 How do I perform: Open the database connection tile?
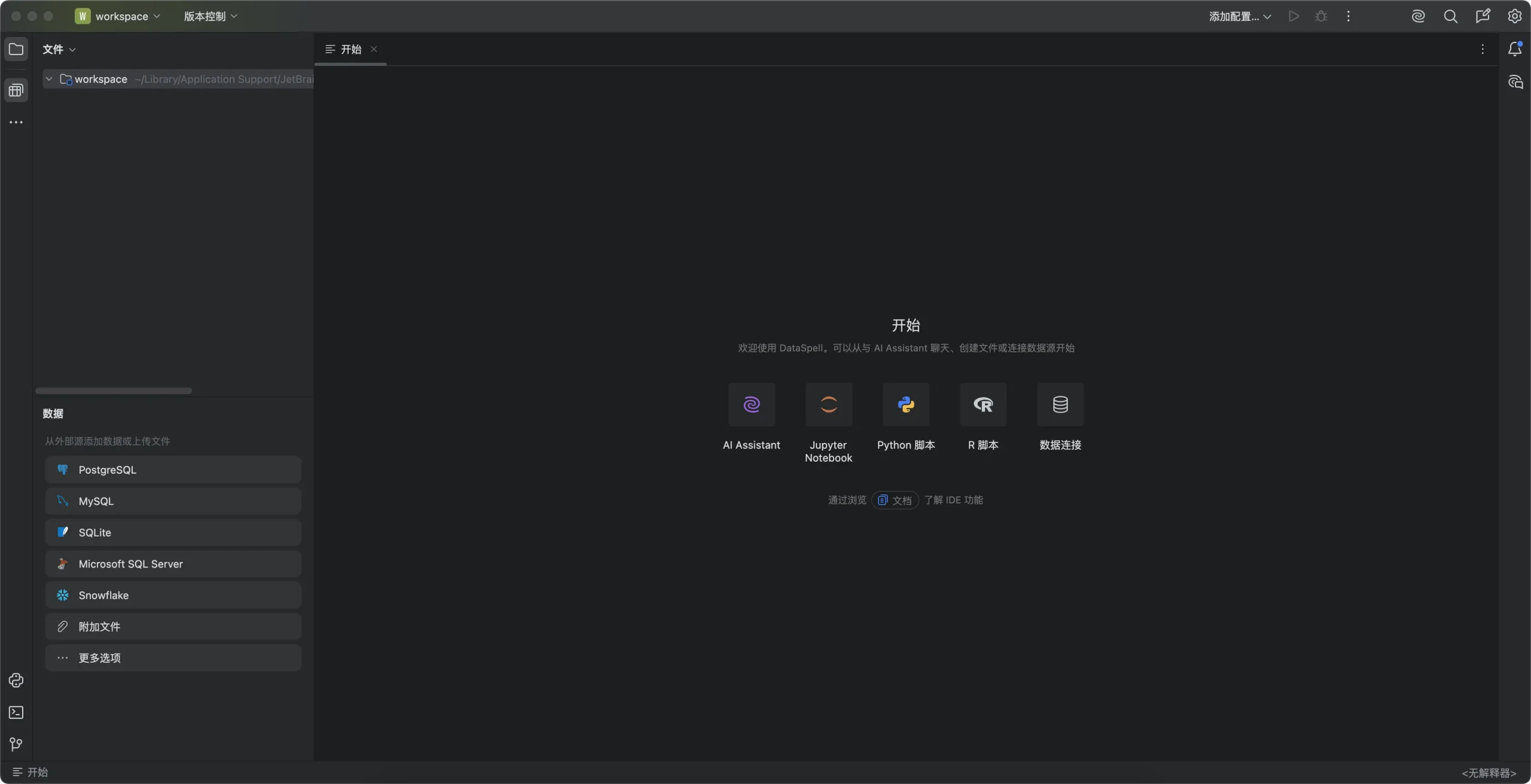click(1060, 405)
